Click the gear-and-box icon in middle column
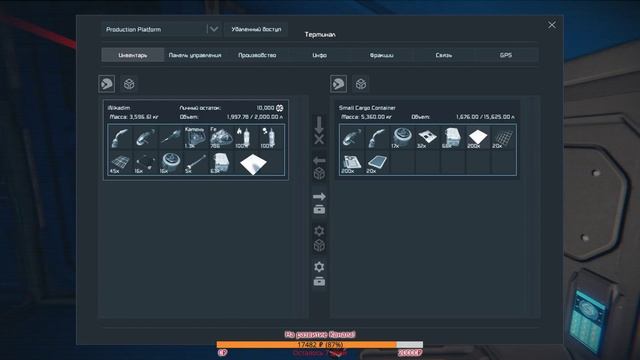640x360 pixels. (319, 274)
